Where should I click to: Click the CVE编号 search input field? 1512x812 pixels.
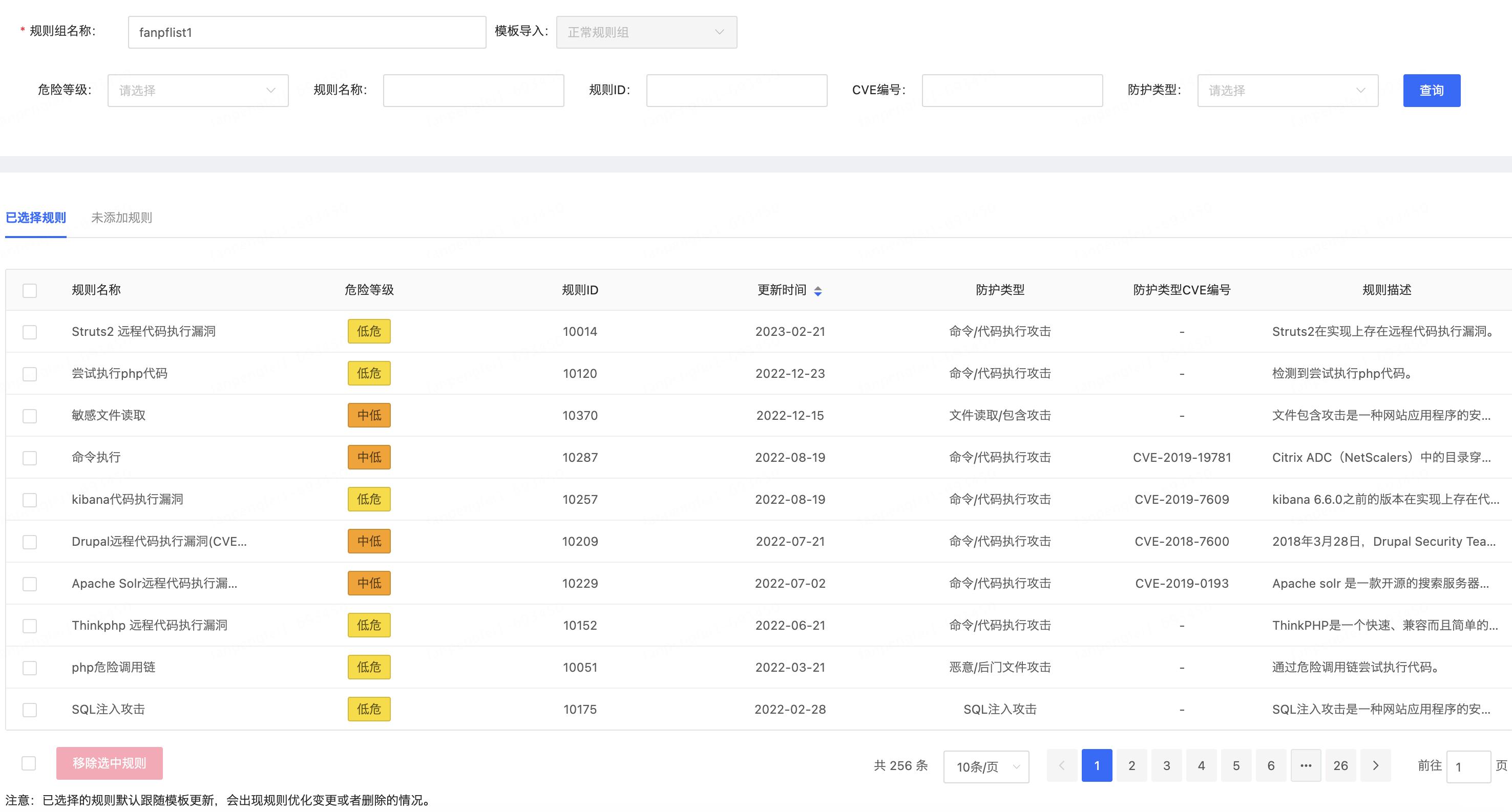(x=1011, y=90)
